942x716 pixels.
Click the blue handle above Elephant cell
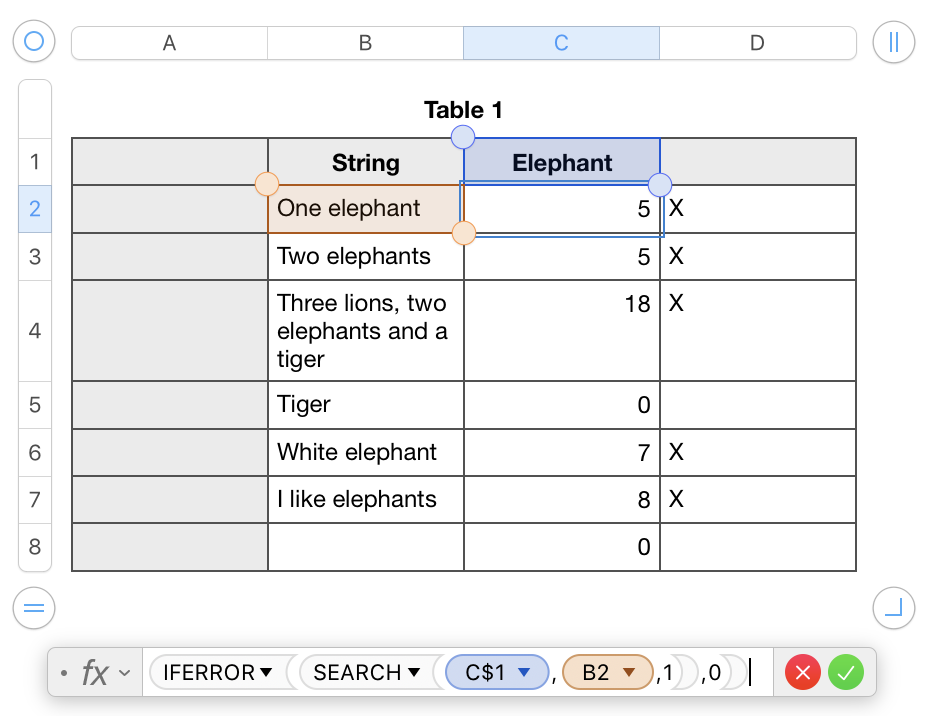tap(464, 137)
